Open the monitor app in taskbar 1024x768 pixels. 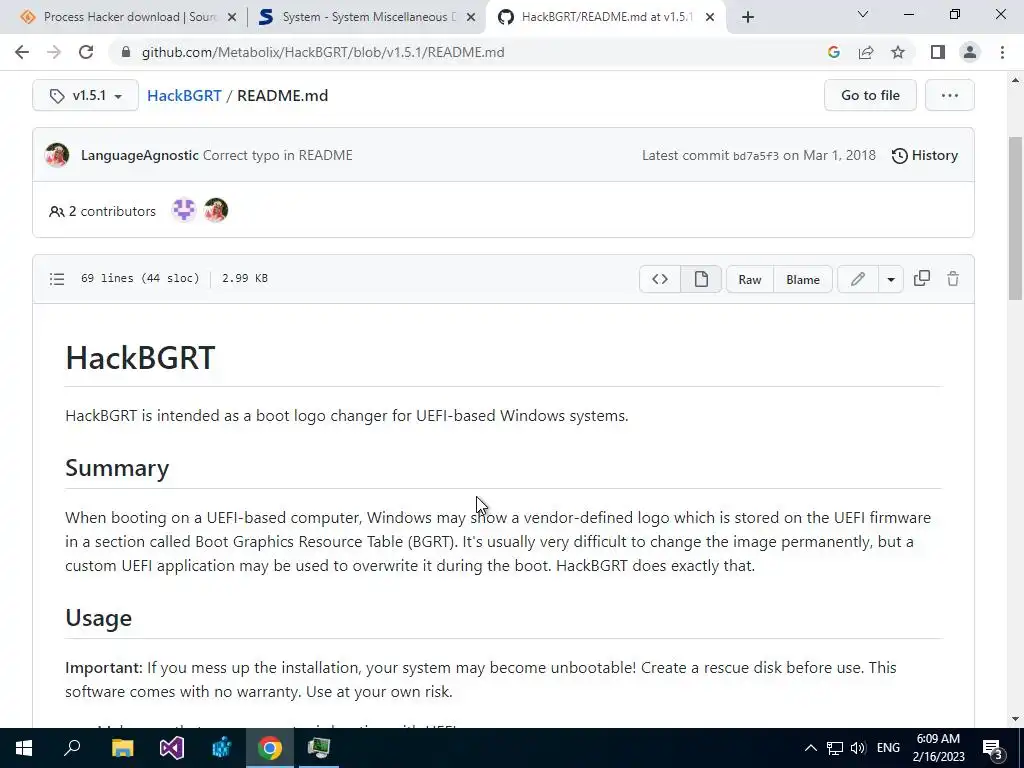click(319, 748)
